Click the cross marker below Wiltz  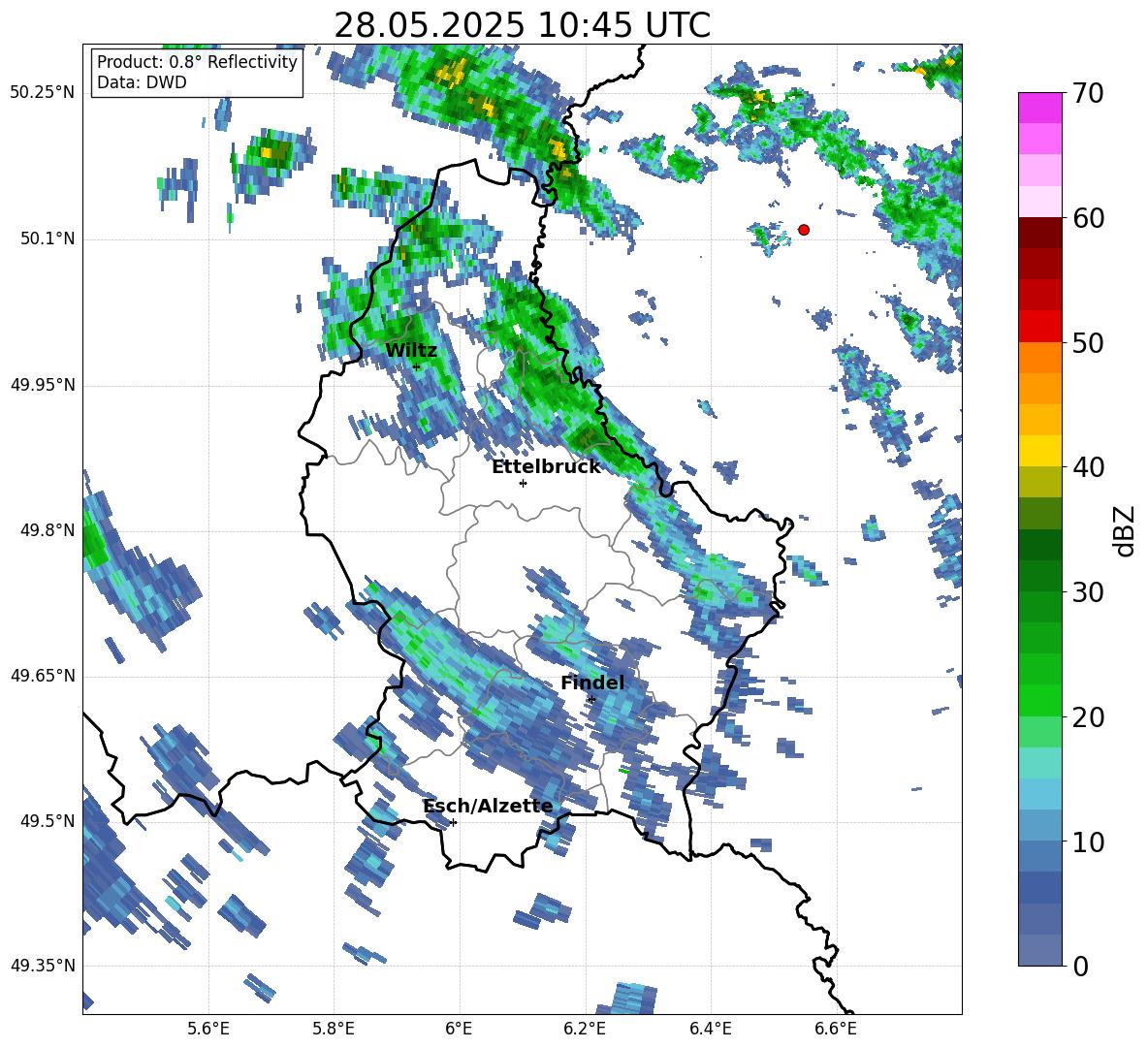click(417, 366)
